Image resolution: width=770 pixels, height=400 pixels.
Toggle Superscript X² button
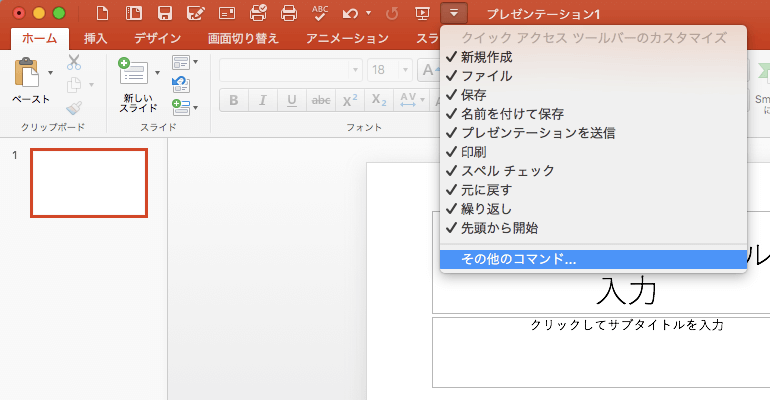point(350,100)
